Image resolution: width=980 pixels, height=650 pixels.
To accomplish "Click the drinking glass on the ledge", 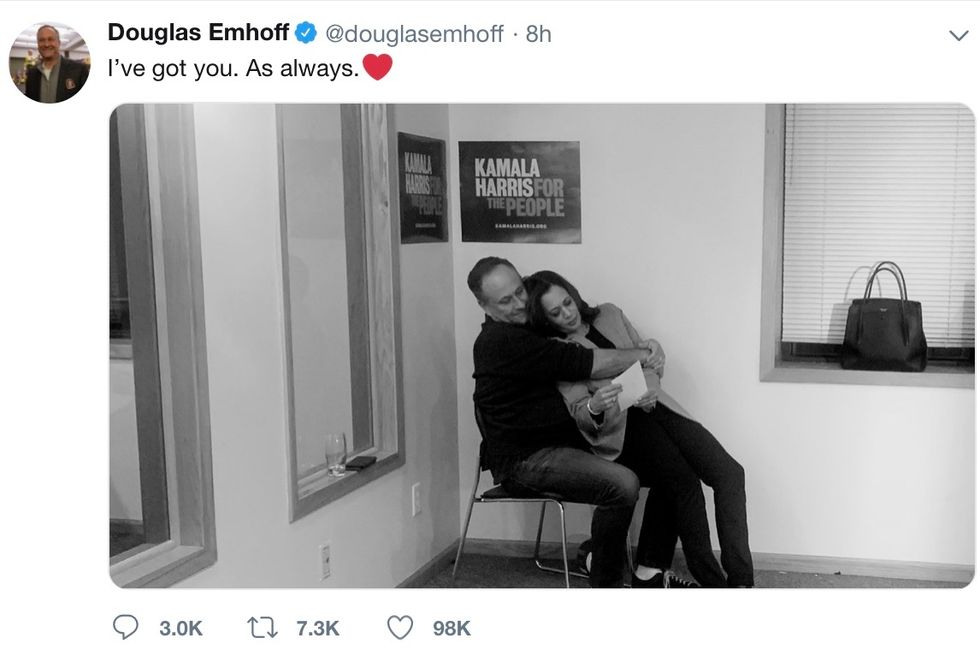I will 335,452.
